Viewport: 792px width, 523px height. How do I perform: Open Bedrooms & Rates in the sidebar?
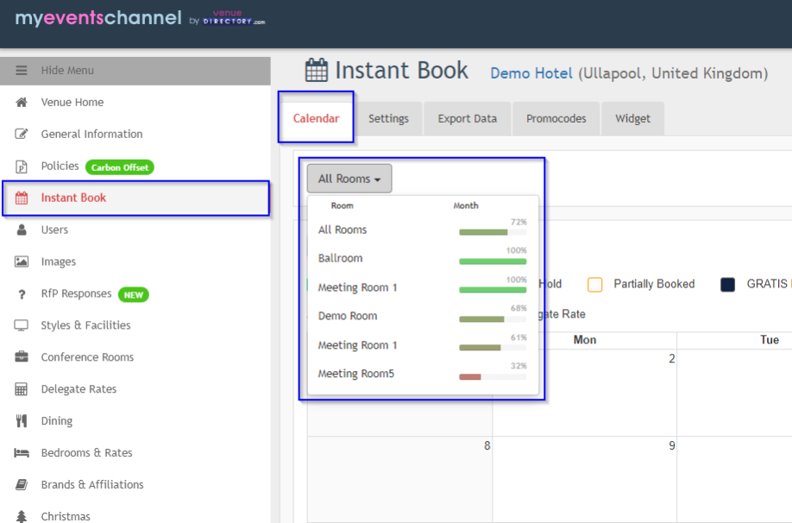coord(87,453)
